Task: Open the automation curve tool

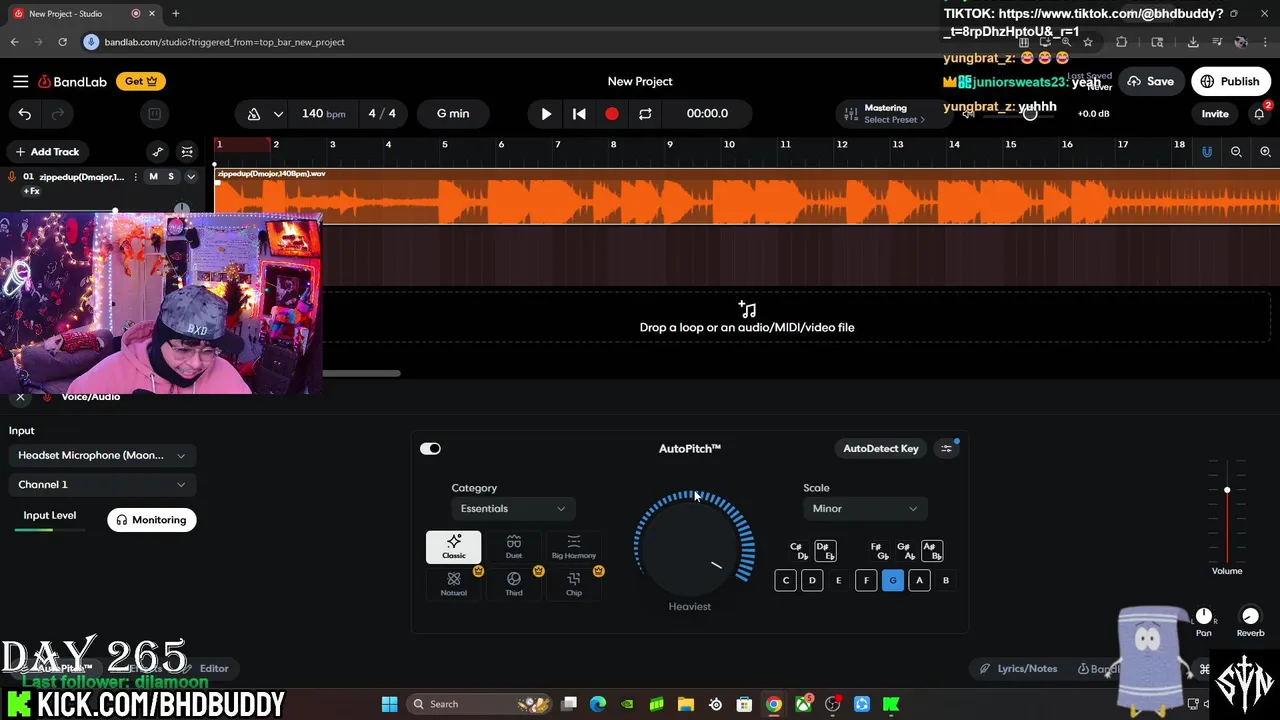Action: coord(157,152)
